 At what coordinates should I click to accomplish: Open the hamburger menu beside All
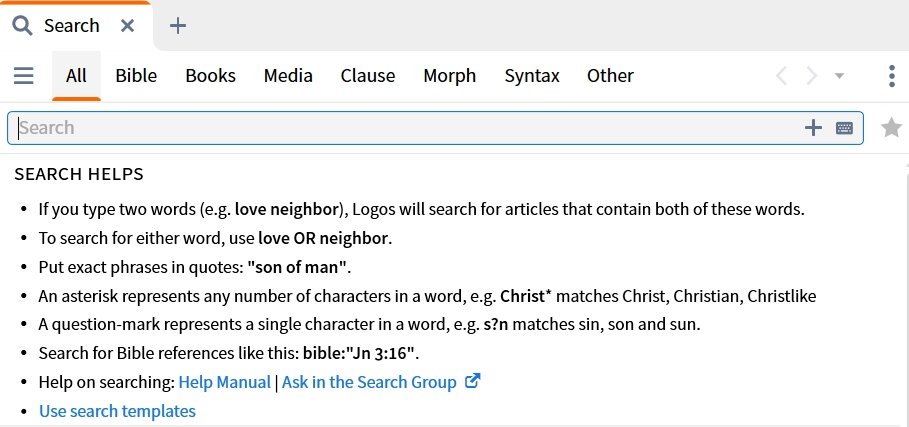24,76
